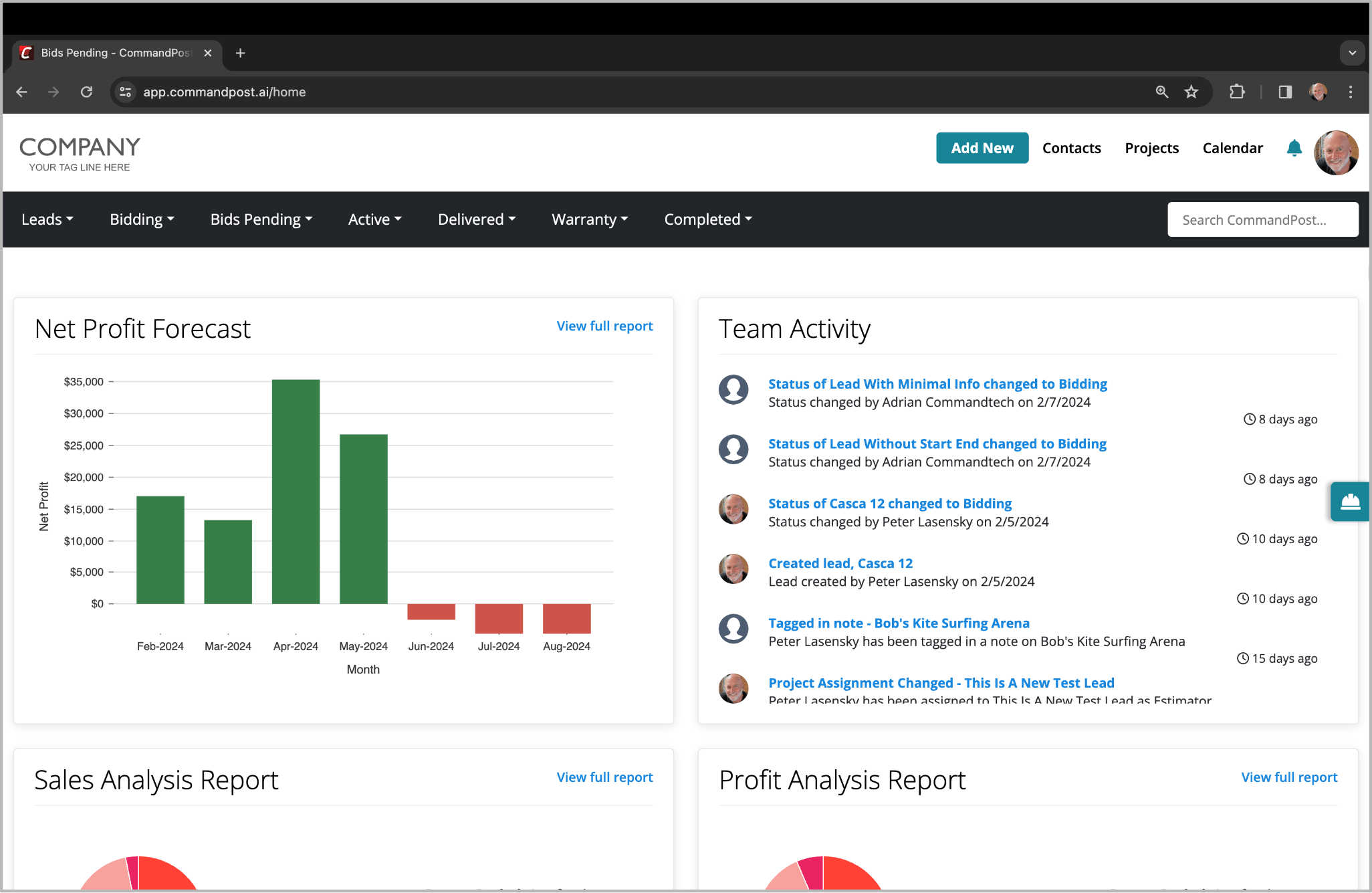
Task: Open the browser extensions puzzle icon
Action: tap(1237, 92)
